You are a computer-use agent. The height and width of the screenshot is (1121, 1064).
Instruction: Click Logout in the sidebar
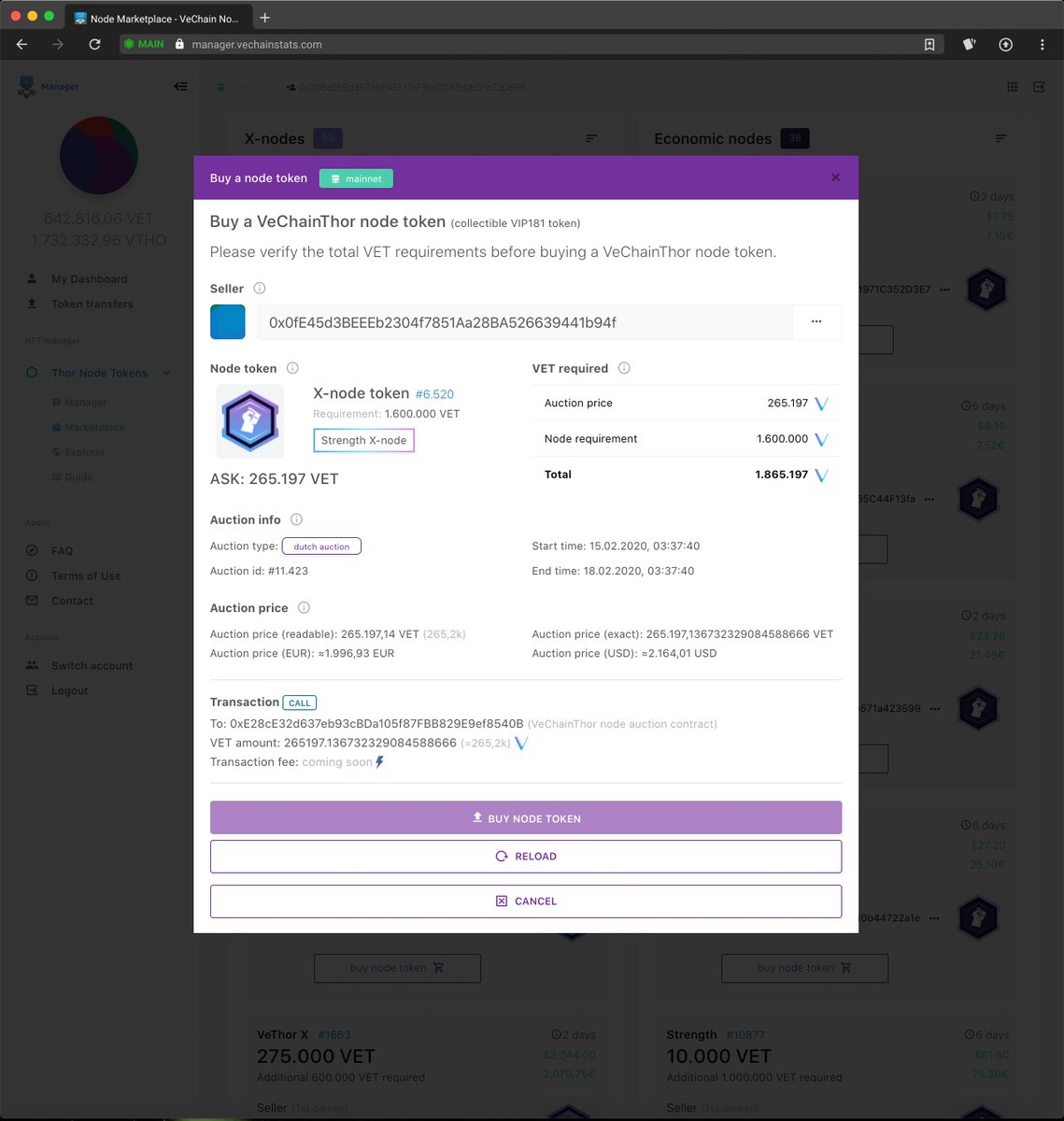coord(69,690)
